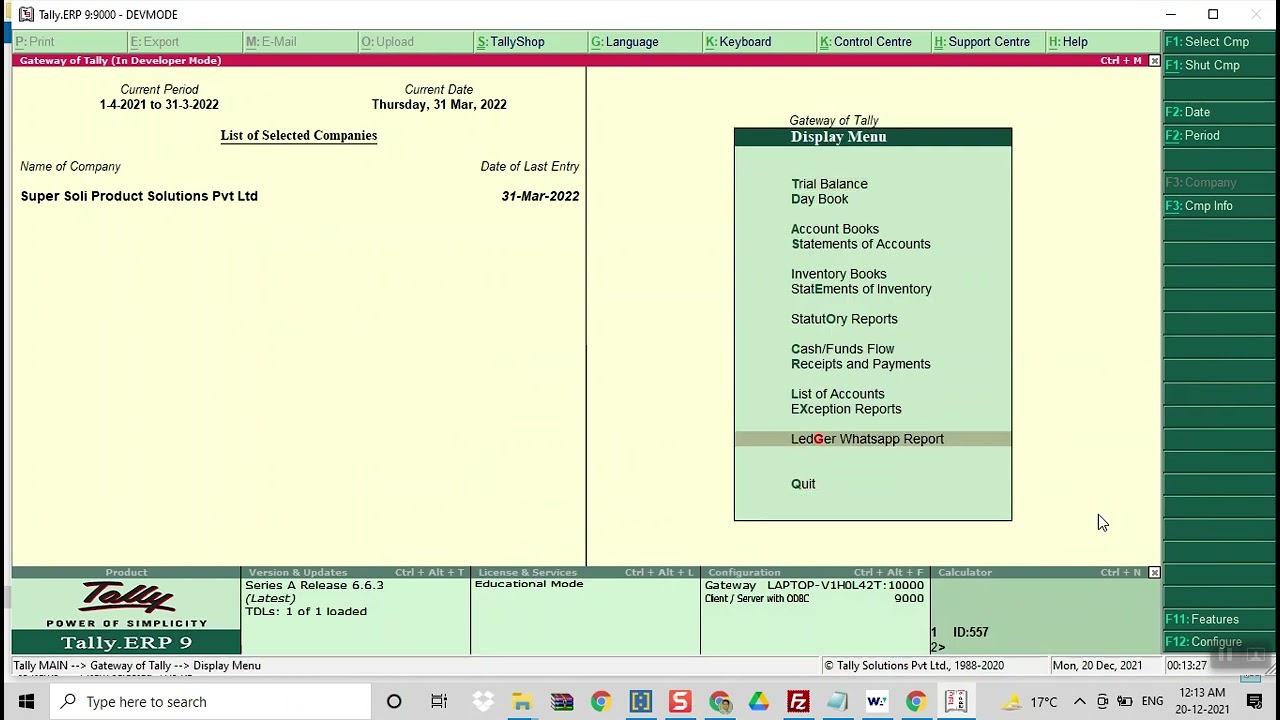
Task: Open Trial Balance report
Action: [x=829, y=184]
